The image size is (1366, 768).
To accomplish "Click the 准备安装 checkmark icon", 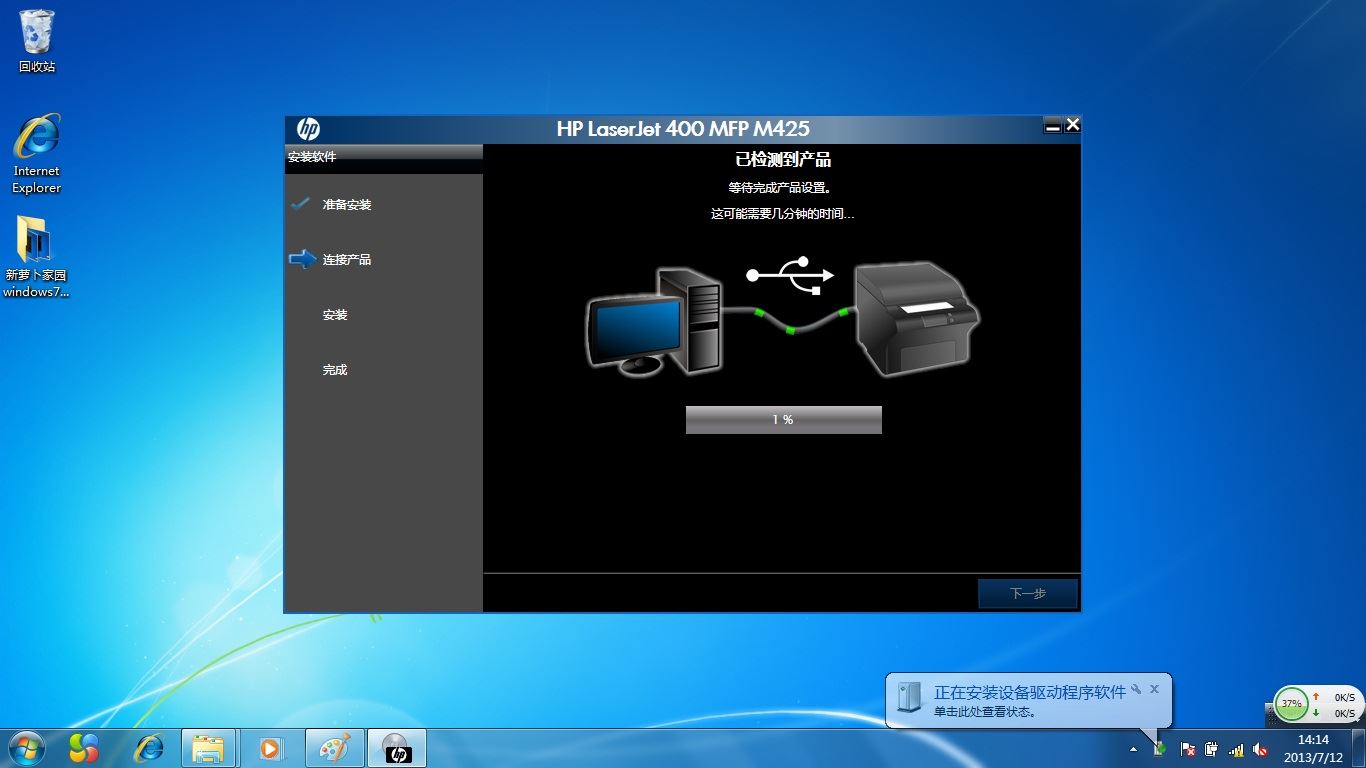I will click(301, 204).
